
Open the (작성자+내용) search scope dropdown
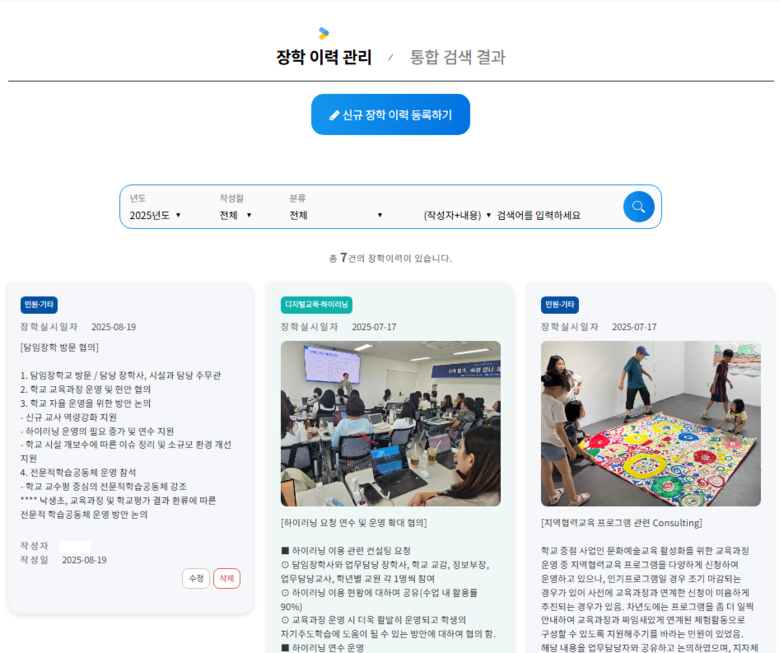(x=457, y=215)
